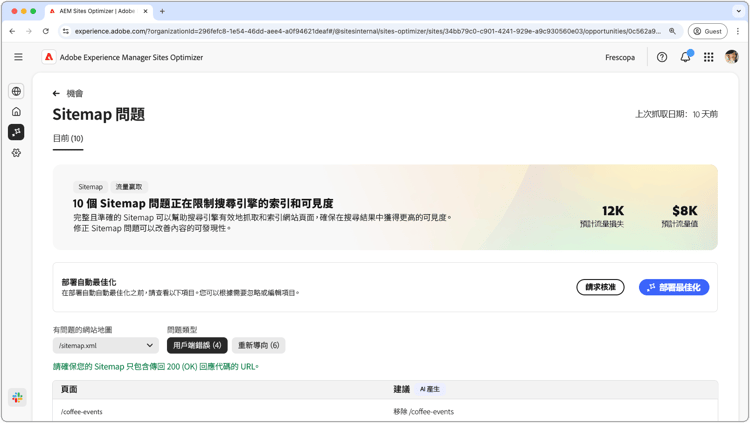Viewport: 750px width, 423px height.
Task: Click the 機會 back link
Action: (75, 93)
